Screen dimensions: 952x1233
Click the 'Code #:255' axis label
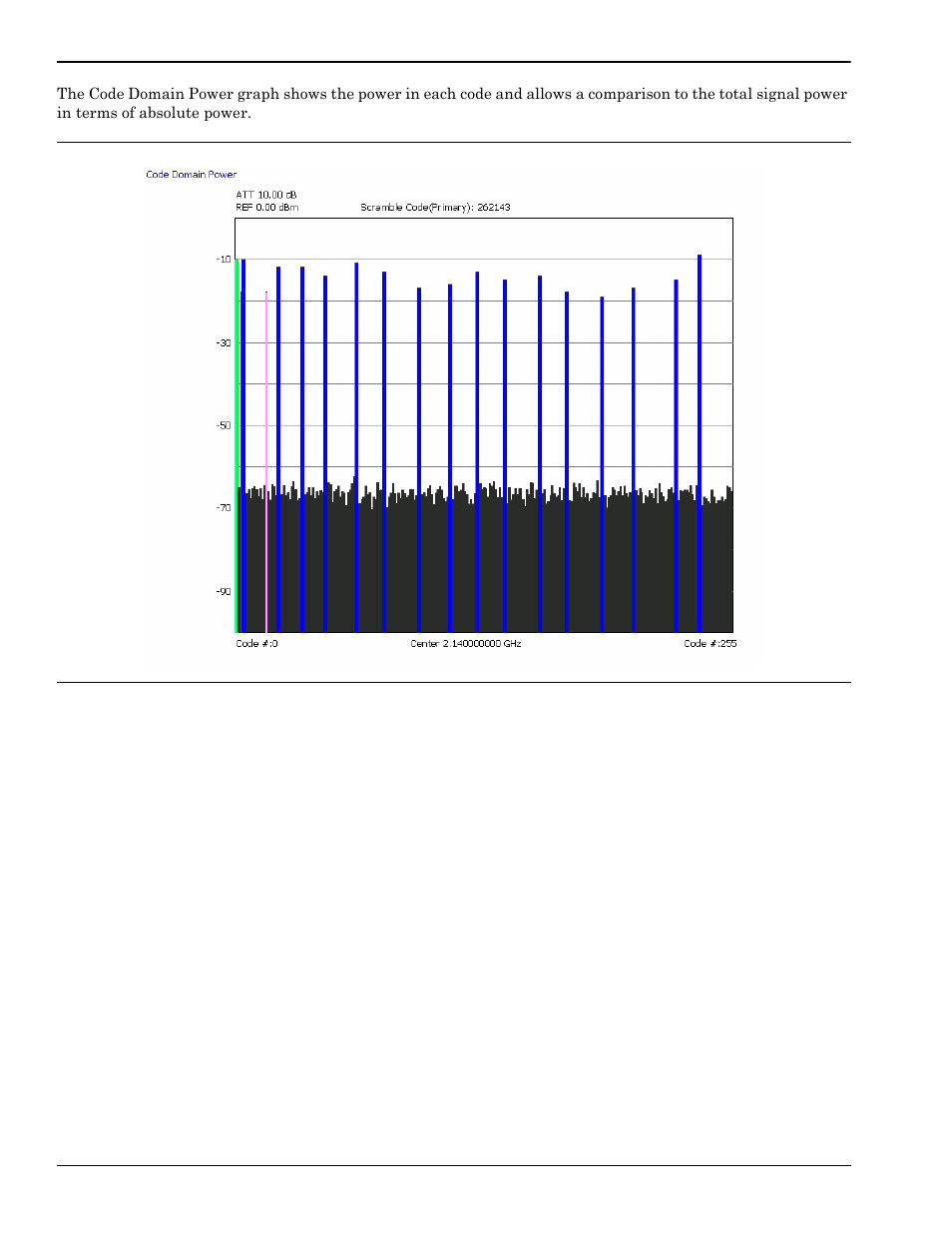[711, 644]
